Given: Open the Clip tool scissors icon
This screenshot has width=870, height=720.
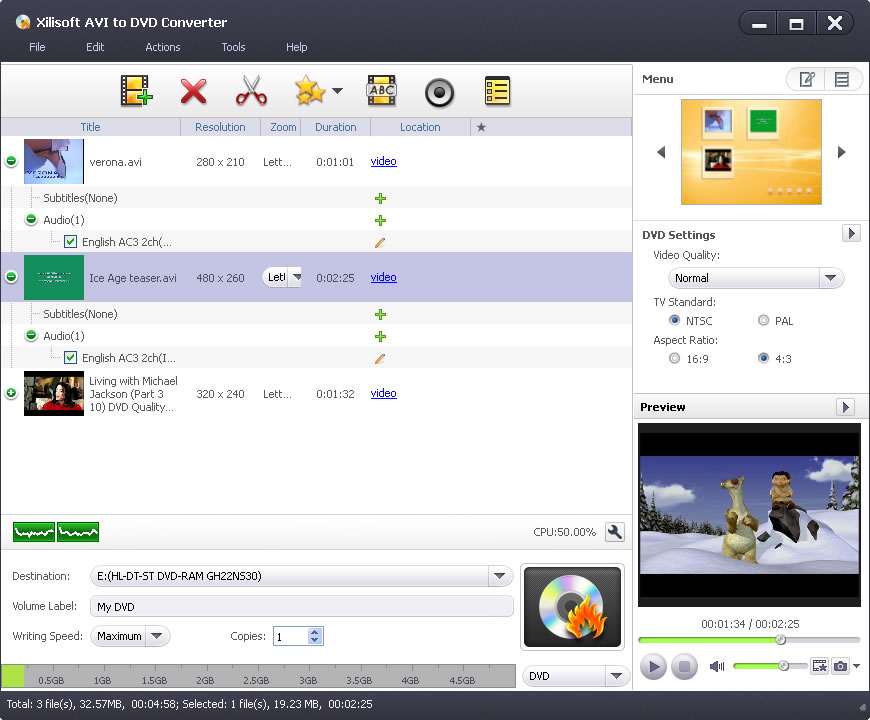Looking at the screenshot, I should [x=251, y=91].
